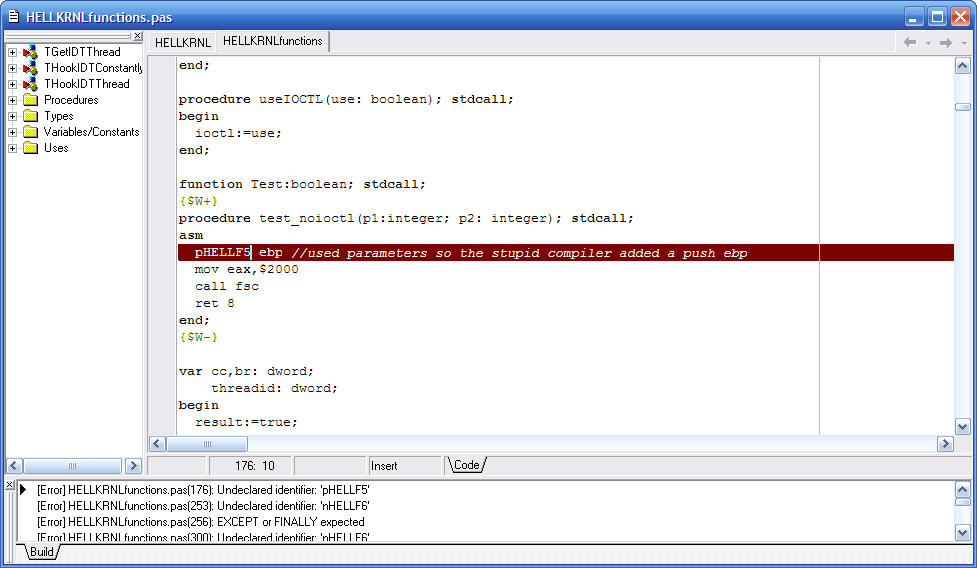
Task: Select THookIDTConstantly in code explorer
Action: [x=93, y=69]
